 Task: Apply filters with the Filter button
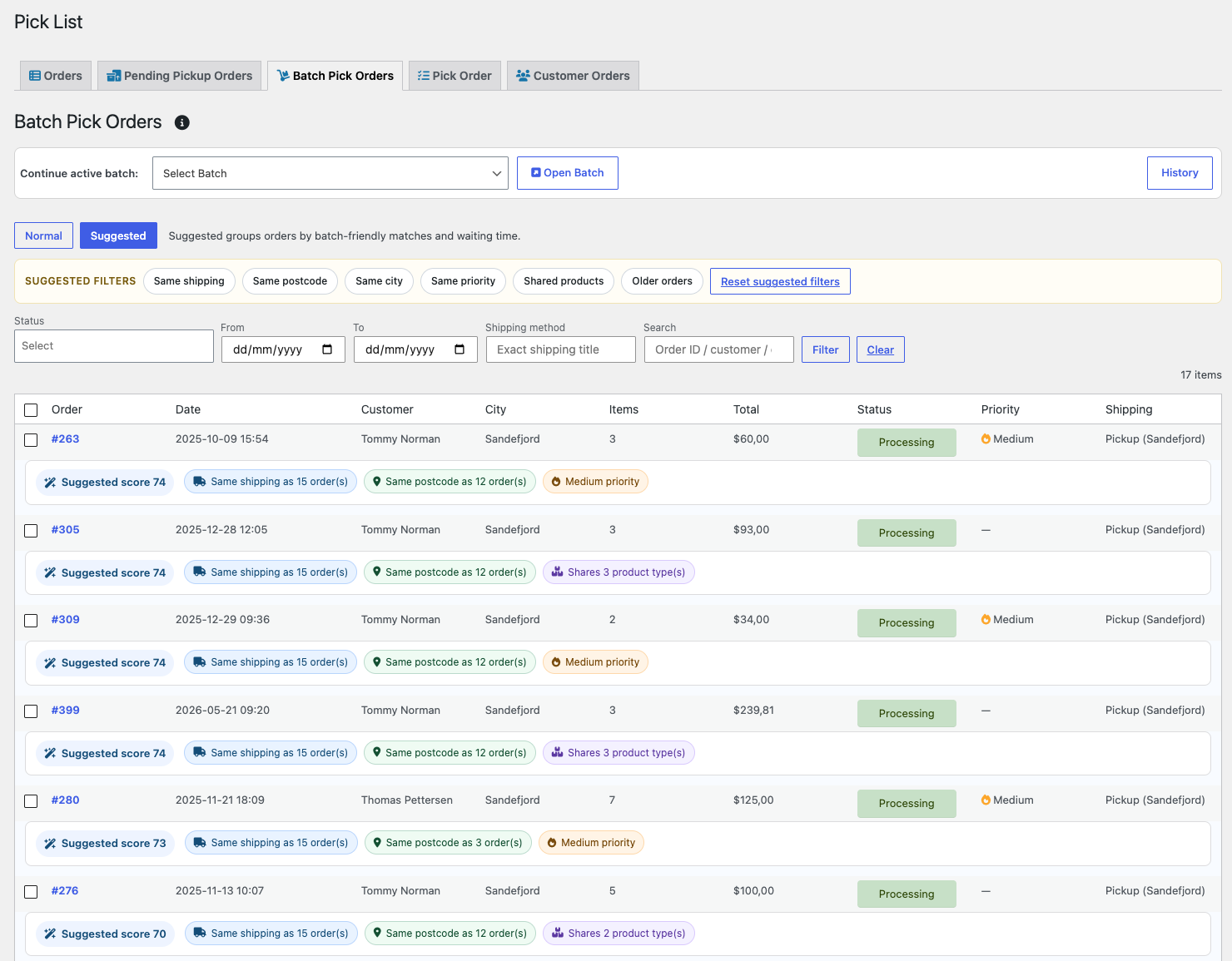point(826,349)
